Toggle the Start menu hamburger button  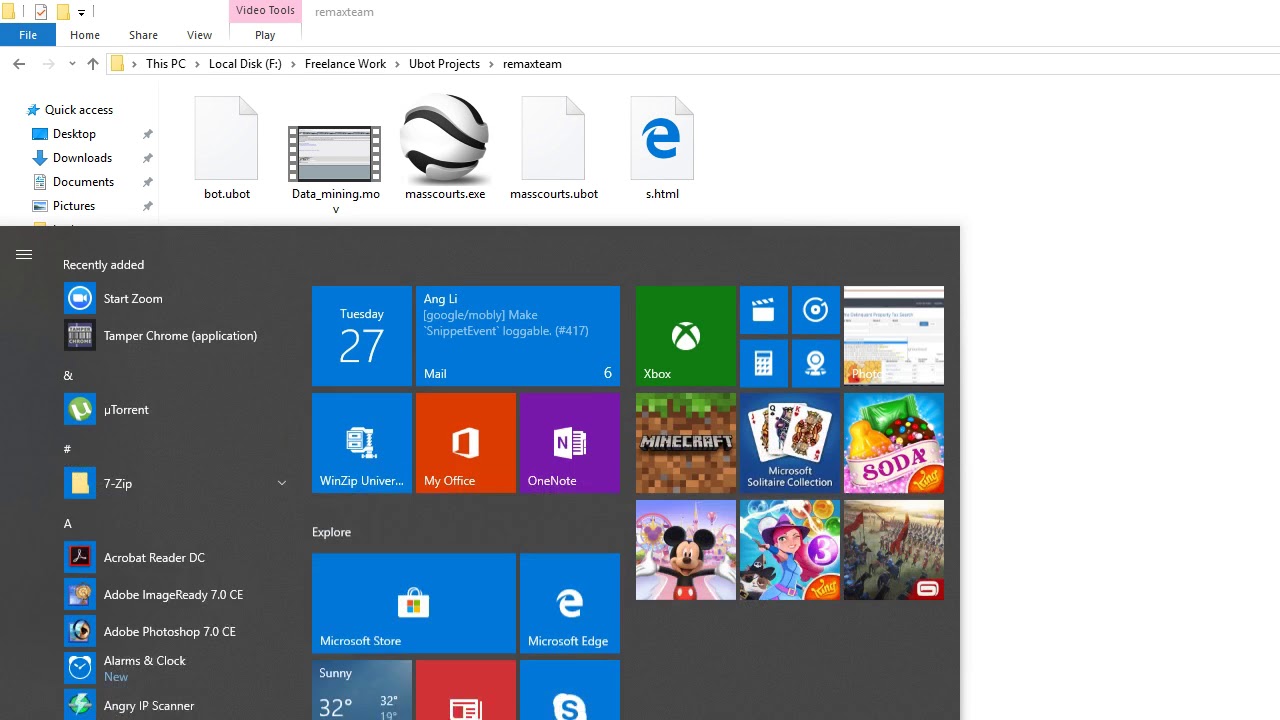(24, 255)
